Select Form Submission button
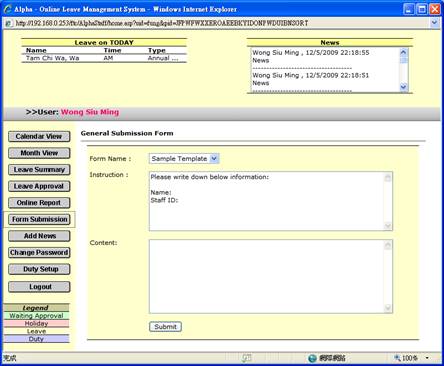The width and height of the screenshot is (444, 366). [x=39, y=219]
